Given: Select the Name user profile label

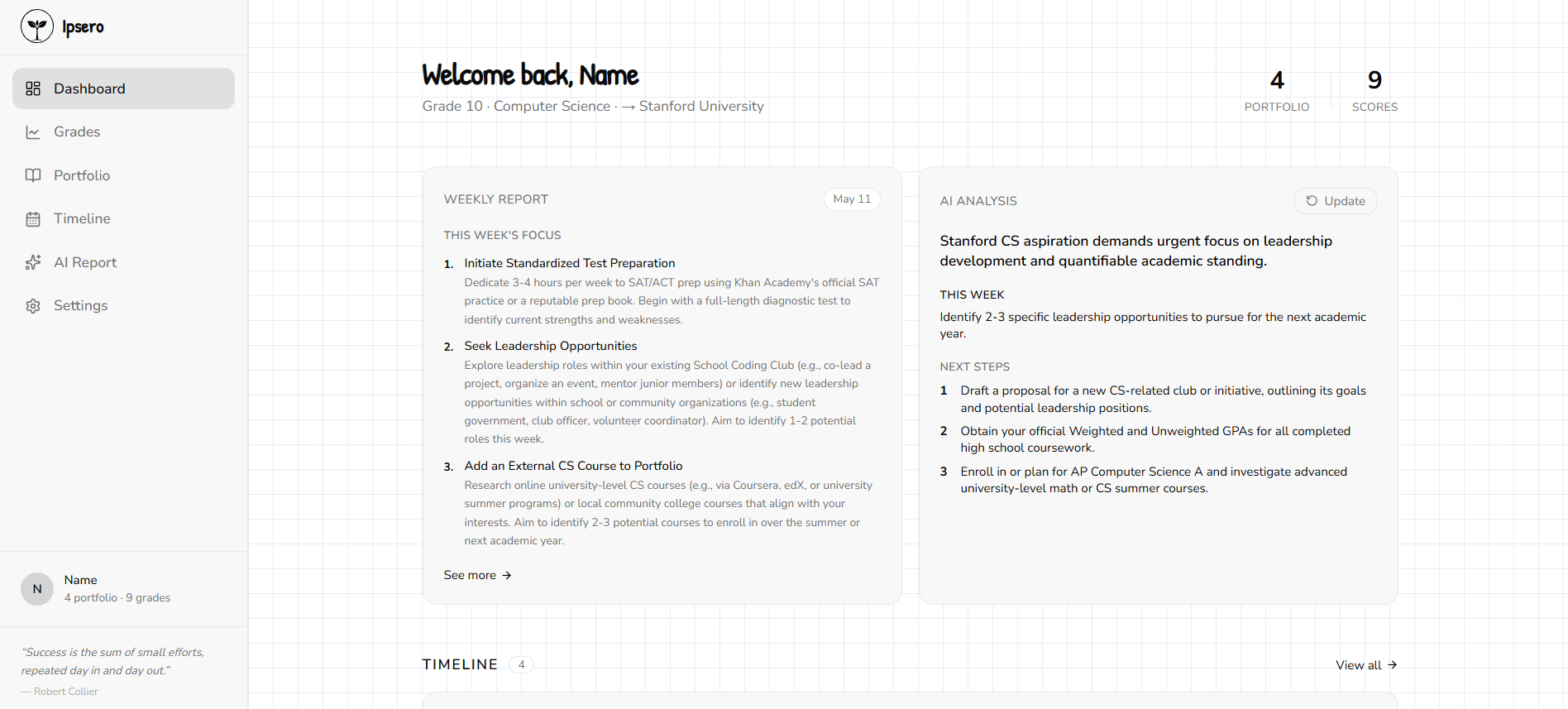Looking at the screenshot, I should [81, 580].
